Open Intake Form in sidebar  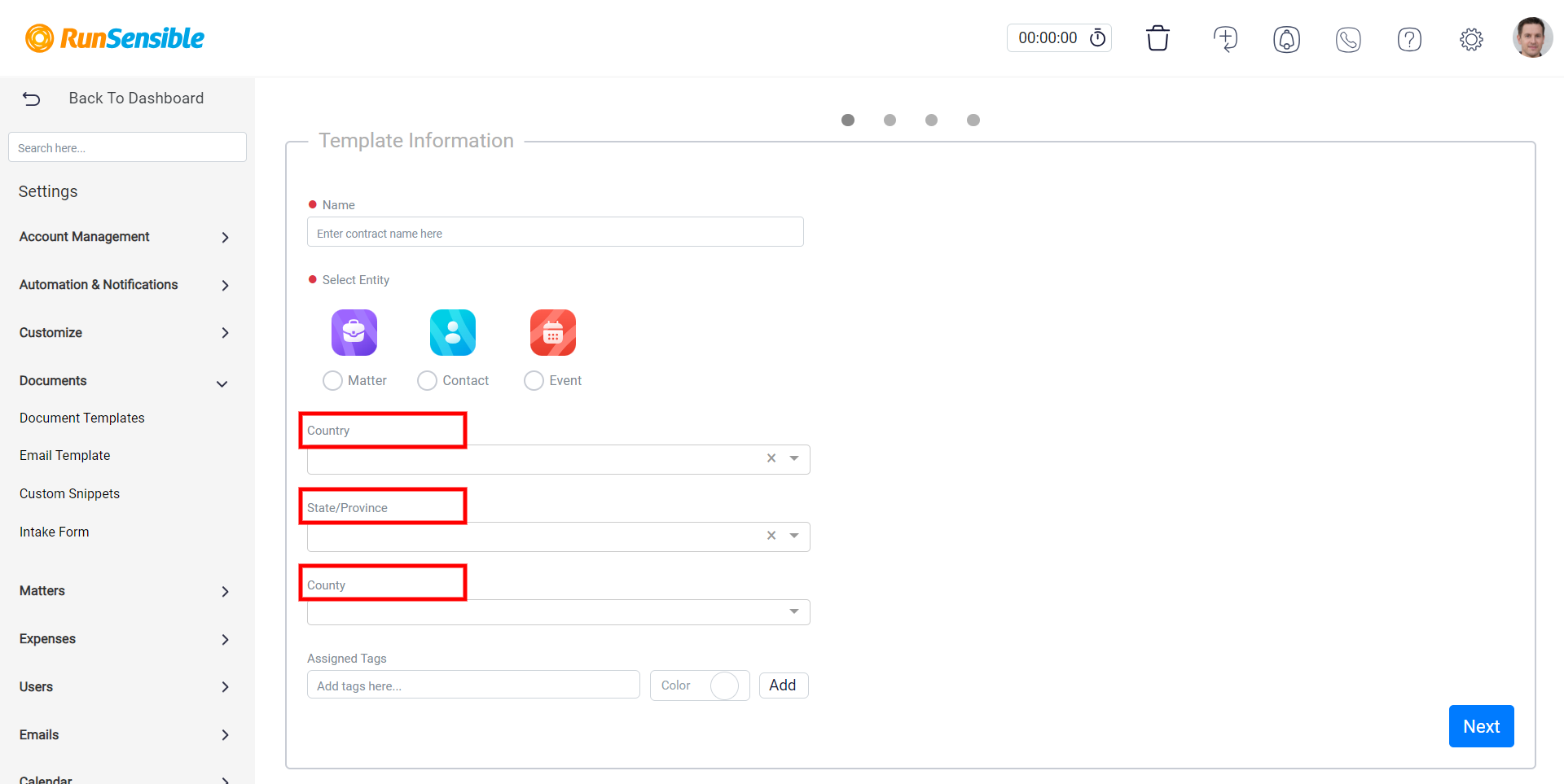tap(55, 532)
